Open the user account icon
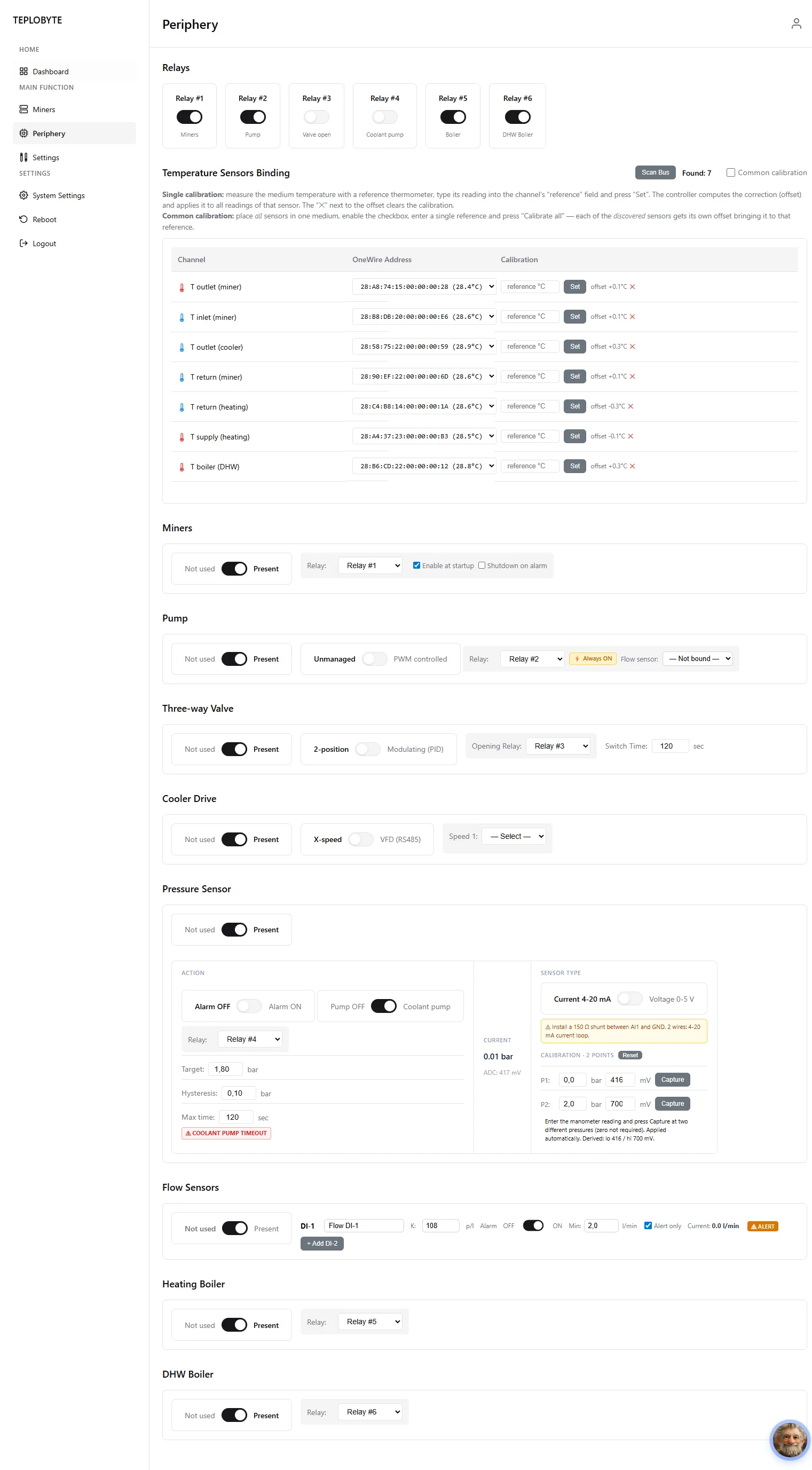The image size is (812, 1470). (796, 23)
